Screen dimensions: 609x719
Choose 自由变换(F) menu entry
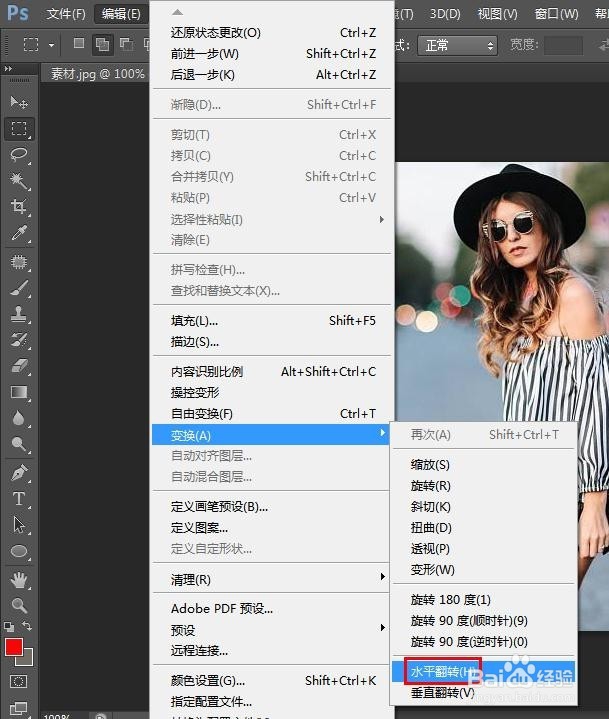271,414
